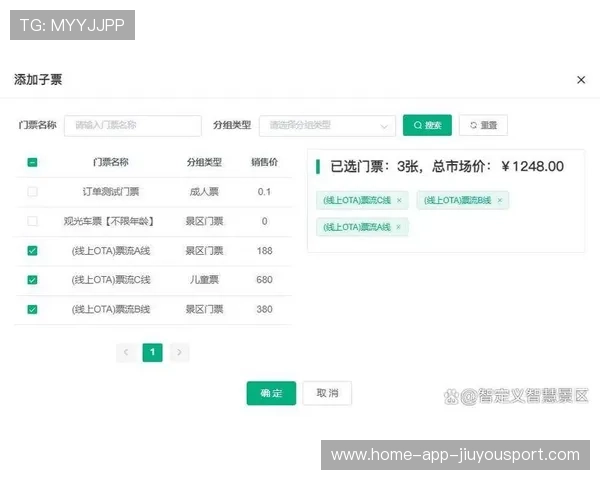
Task: Close the 添加子票 dialog
Action: pos(581,80)
